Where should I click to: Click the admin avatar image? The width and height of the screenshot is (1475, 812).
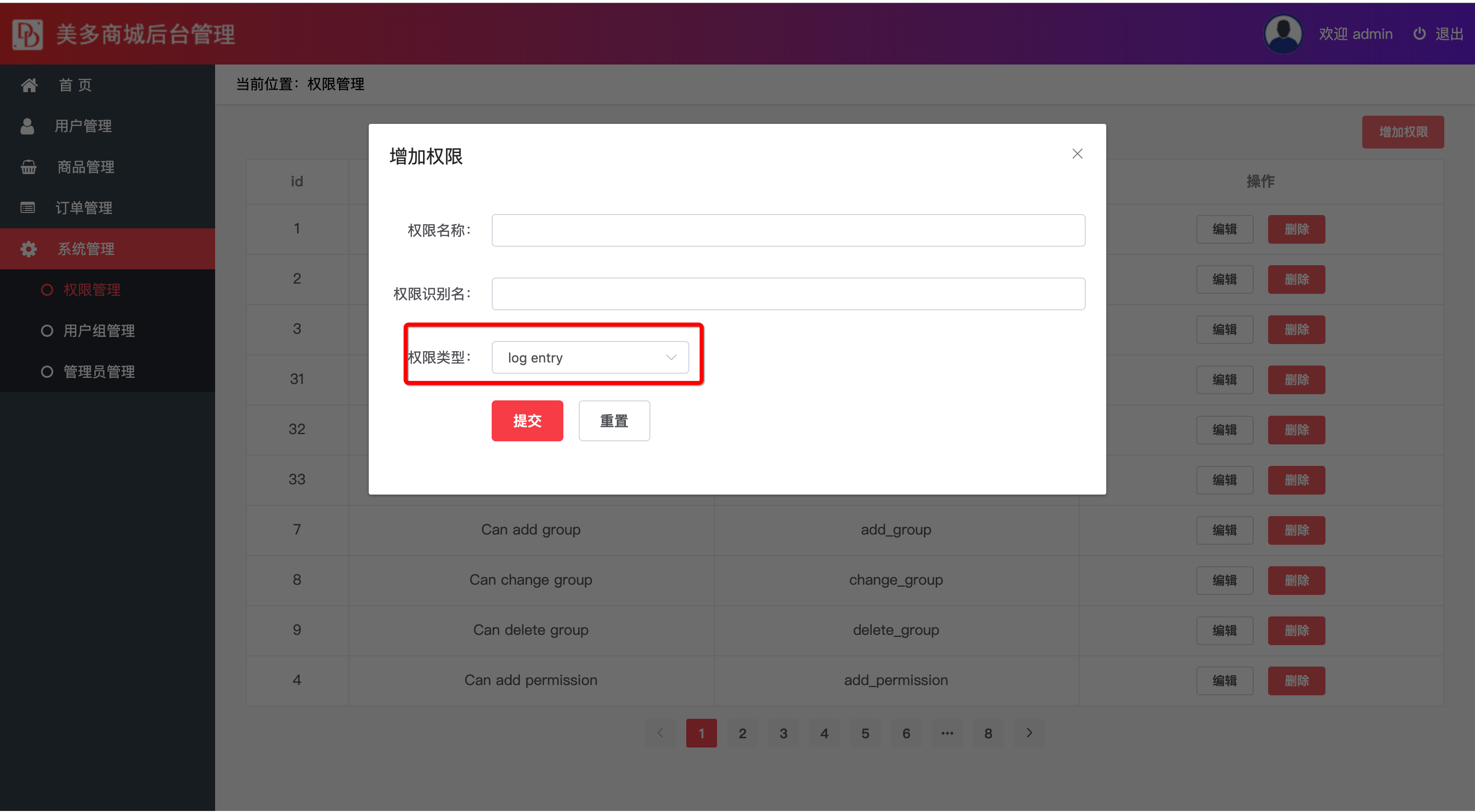[x=1282, y=33]
